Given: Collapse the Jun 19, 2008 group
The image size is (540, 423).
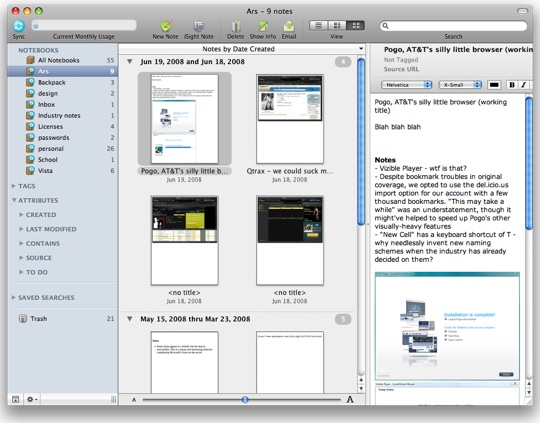Looking at the screenshot, I should [129, 62].
